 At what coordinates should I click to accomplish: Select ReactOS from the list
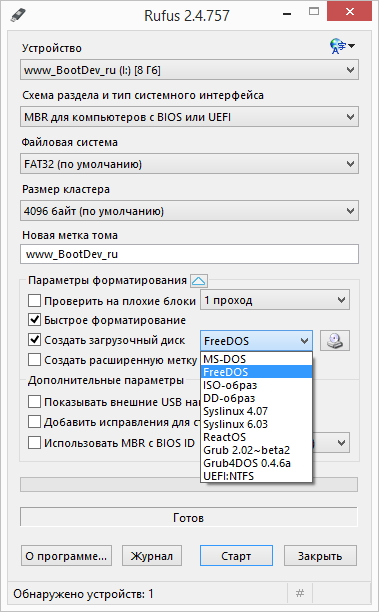tap(256, 437)
